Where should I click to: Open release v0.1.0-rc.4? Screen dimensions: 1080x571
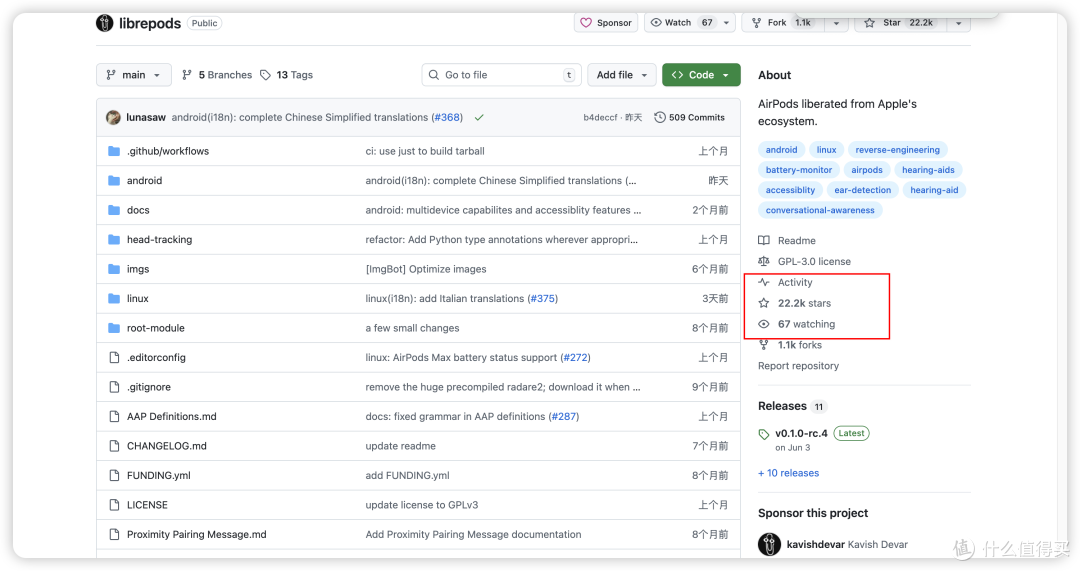click(801, 434)
